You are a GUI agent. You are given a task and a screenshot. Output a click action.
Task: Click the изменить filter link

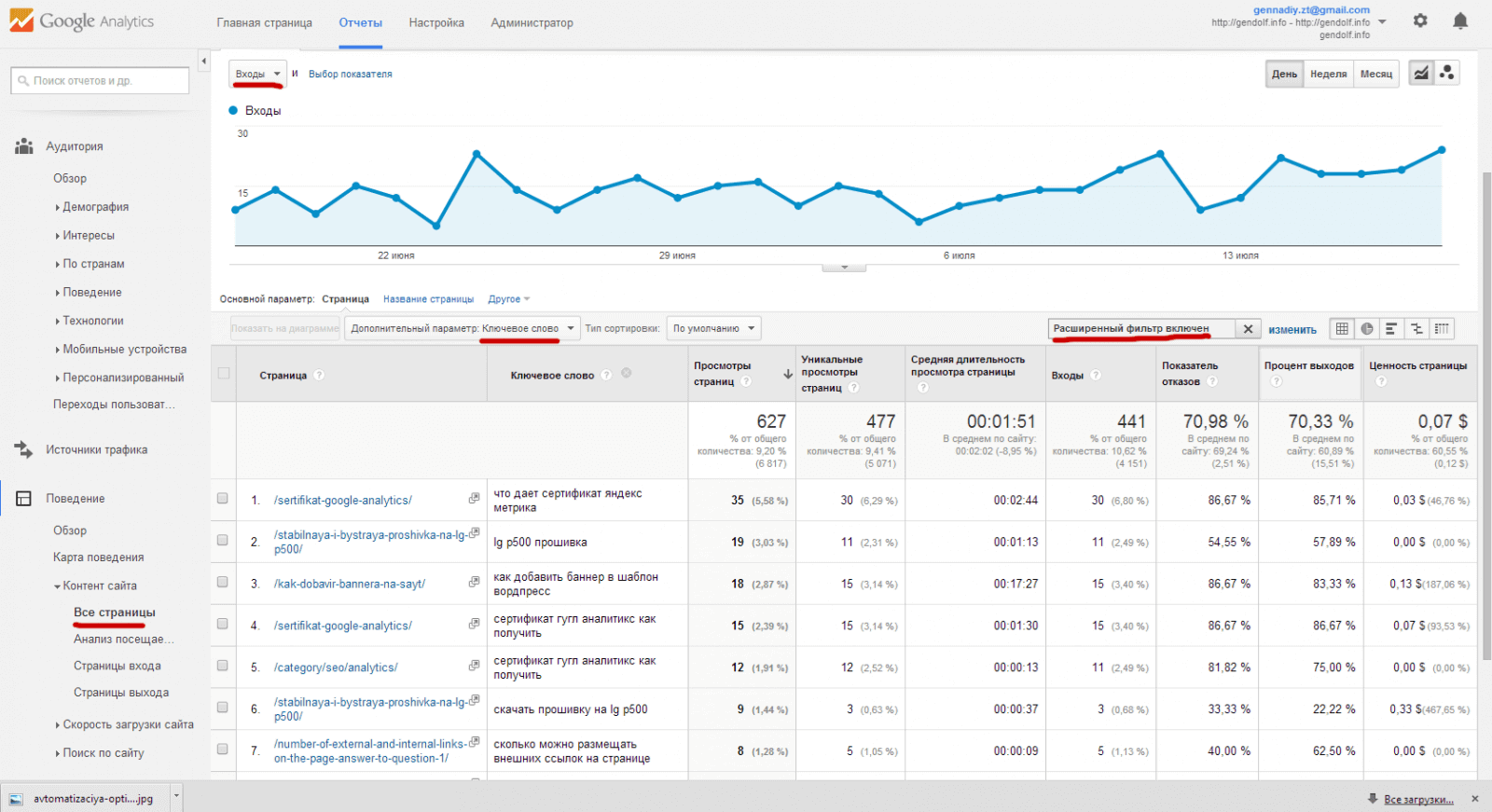click(1292, 329)
